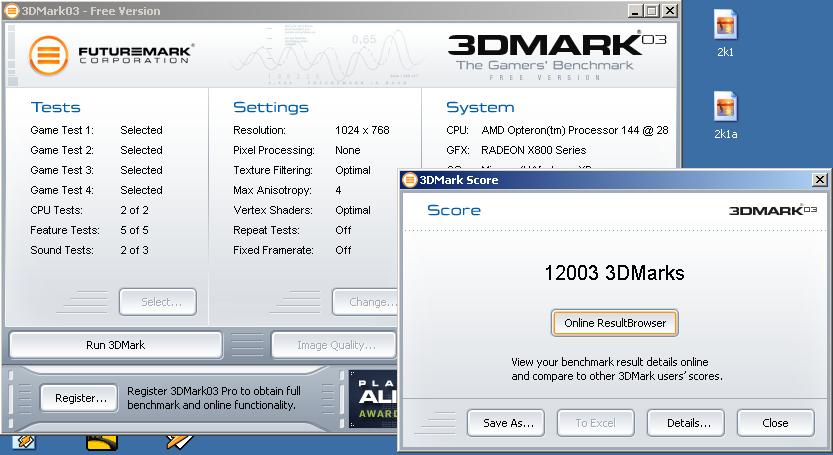
Task: Click the Texture Filtering label
Action: pyautogui.click(x=273, y=170)
